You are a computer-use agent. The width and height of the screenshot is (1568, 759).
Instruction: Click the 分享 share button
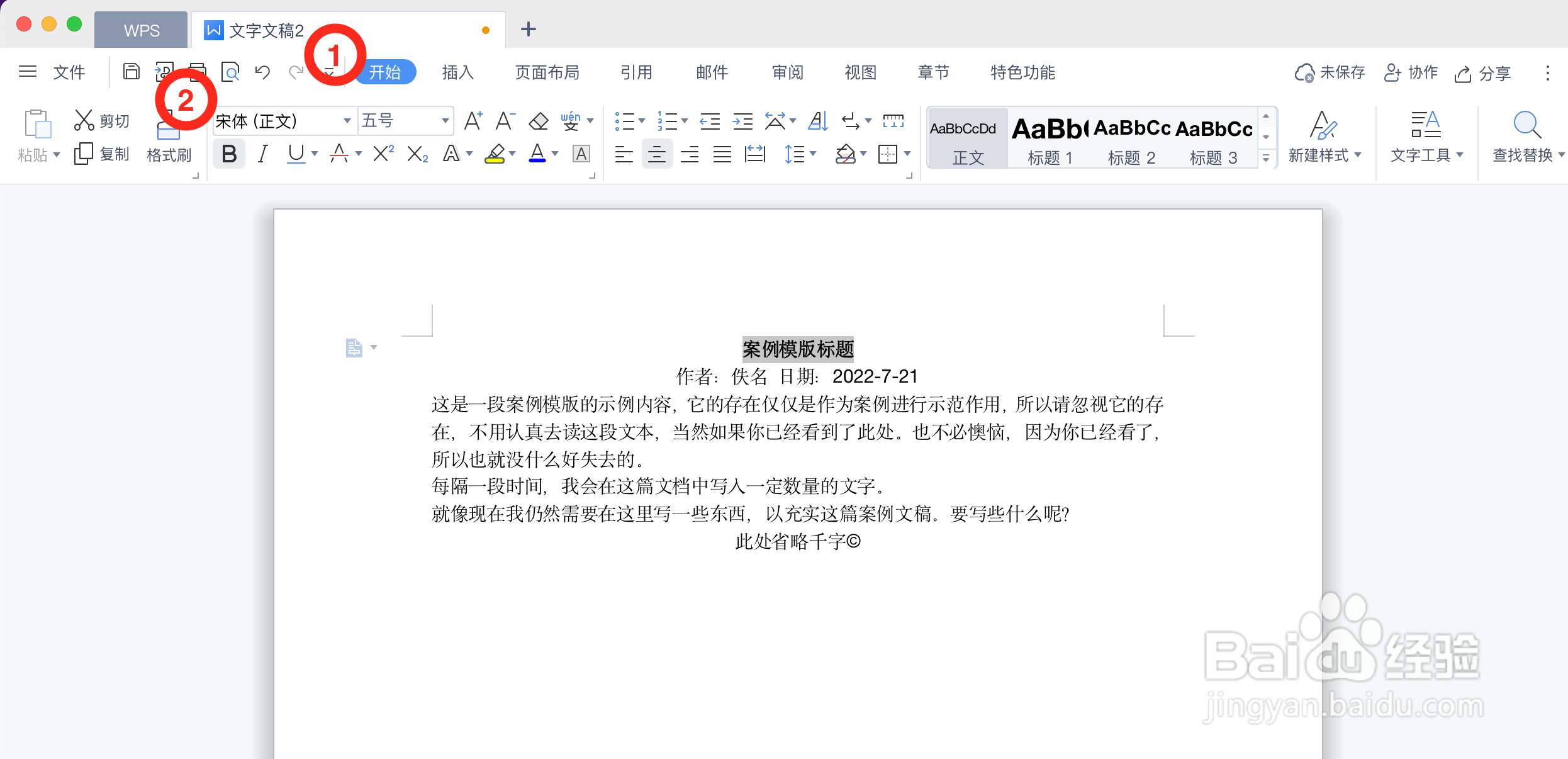coord(1482,73)
